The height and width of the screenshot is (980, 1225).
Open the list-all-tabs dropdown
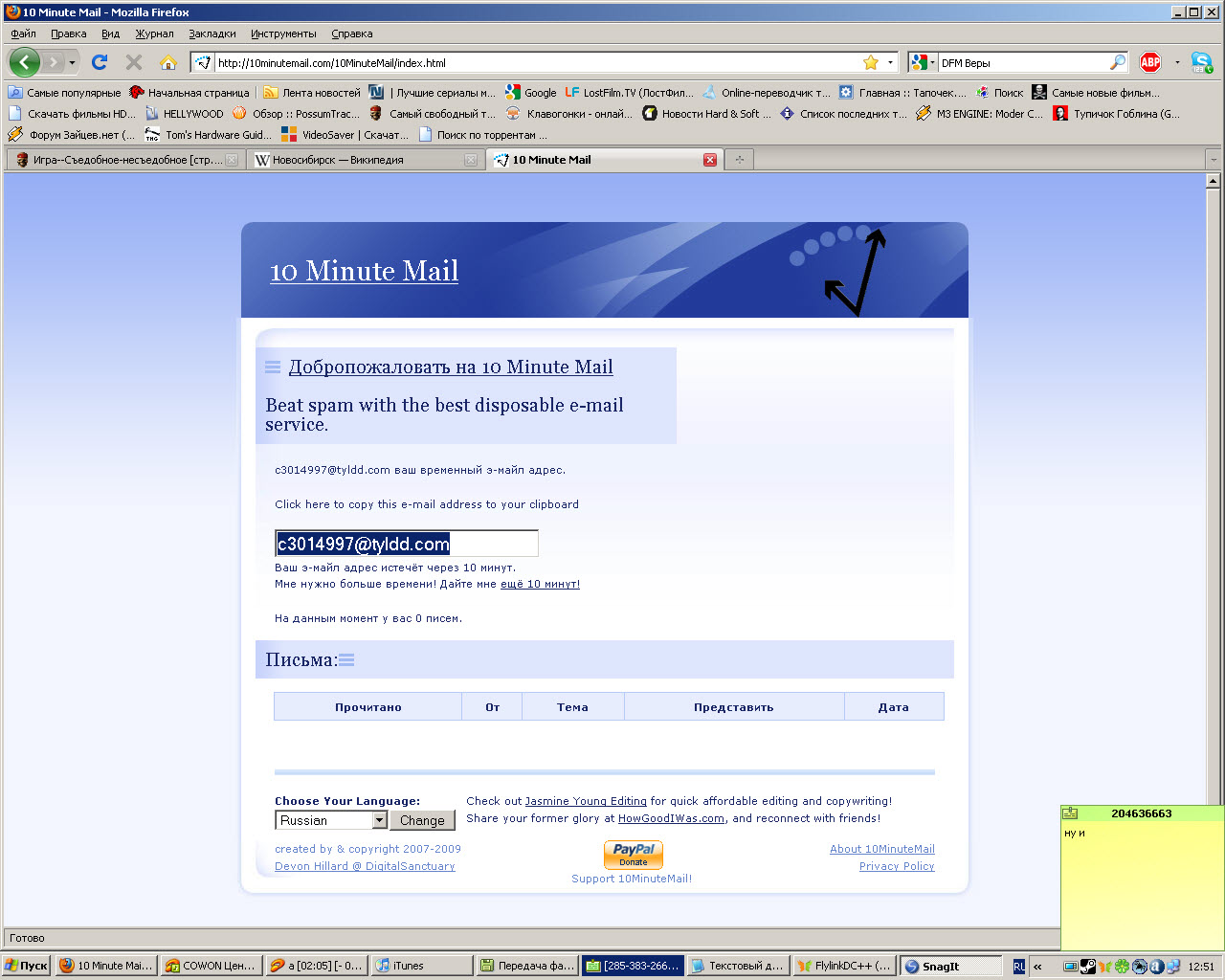click(1214, 160)
